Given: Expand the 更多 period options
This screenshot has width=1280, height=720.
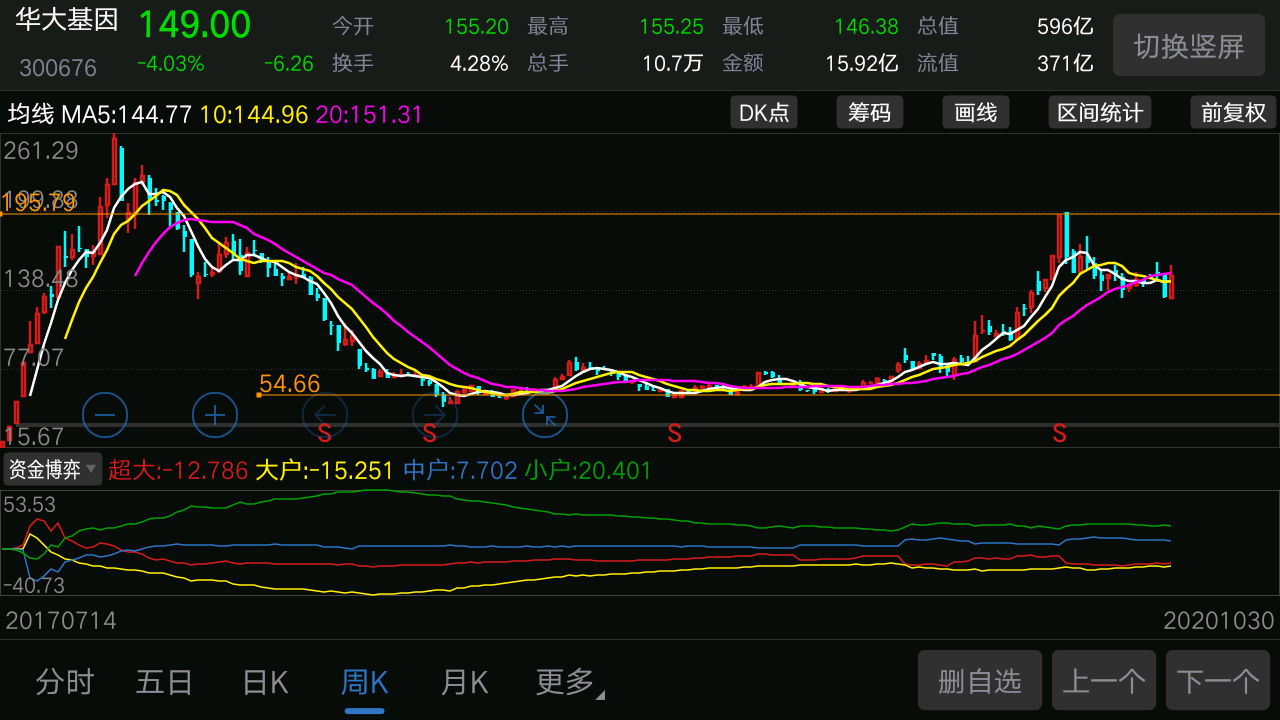Looking at the screenshot, I should [x=570, y=683].
